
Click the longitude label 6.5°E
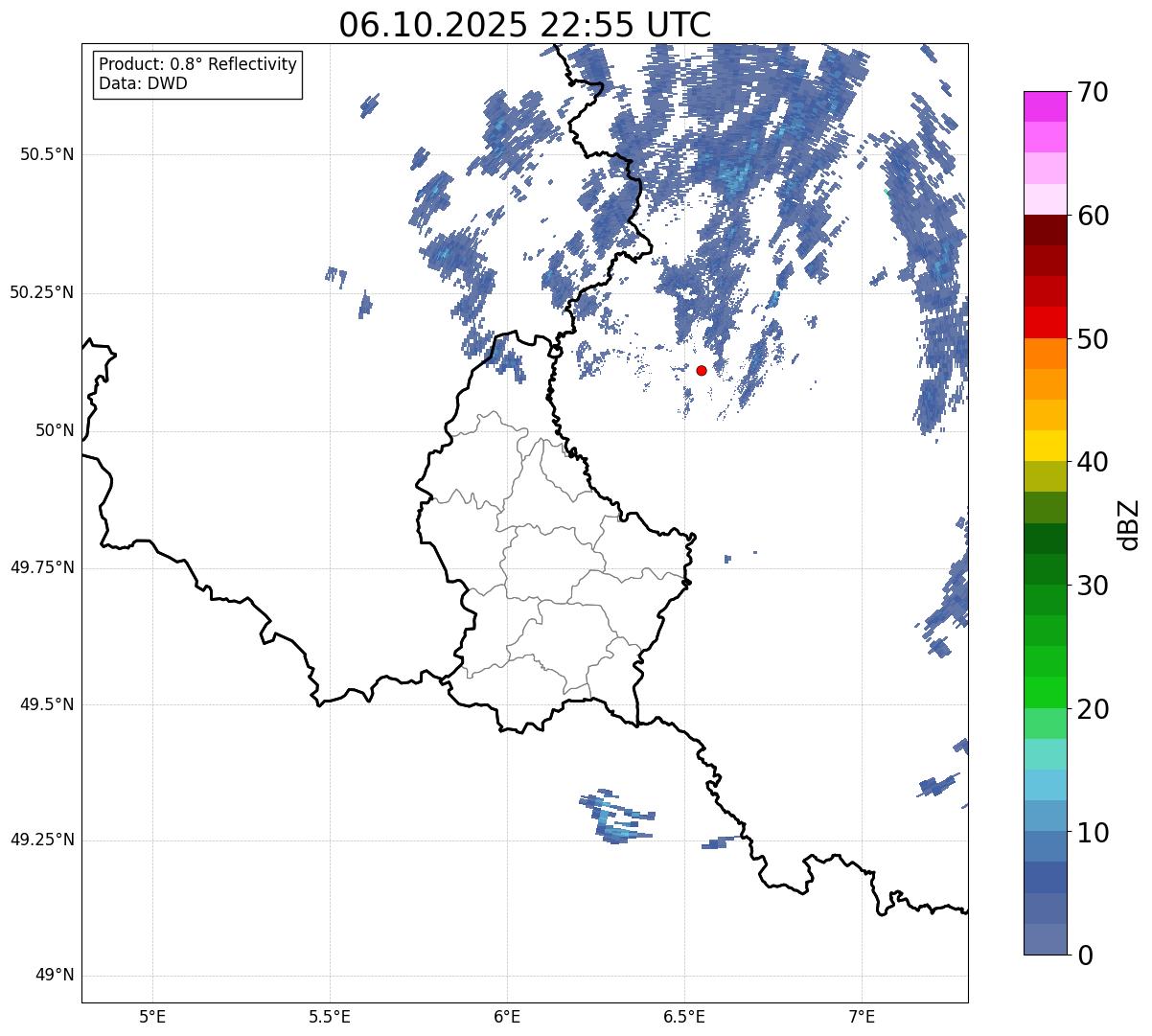tap(684, 1016)
